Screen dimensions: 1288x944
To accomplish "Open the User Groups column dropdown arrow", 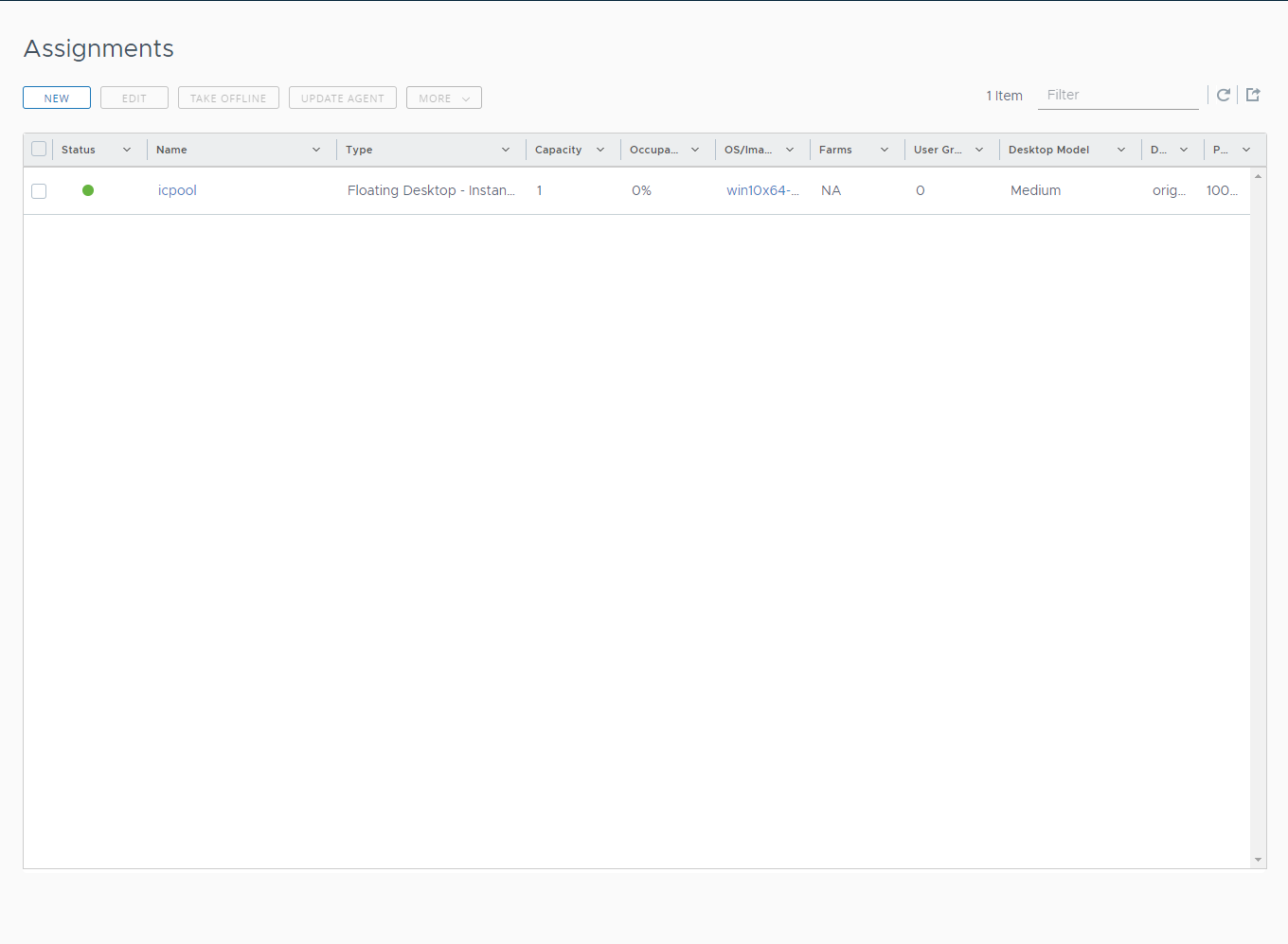I will tap(979, 150).
